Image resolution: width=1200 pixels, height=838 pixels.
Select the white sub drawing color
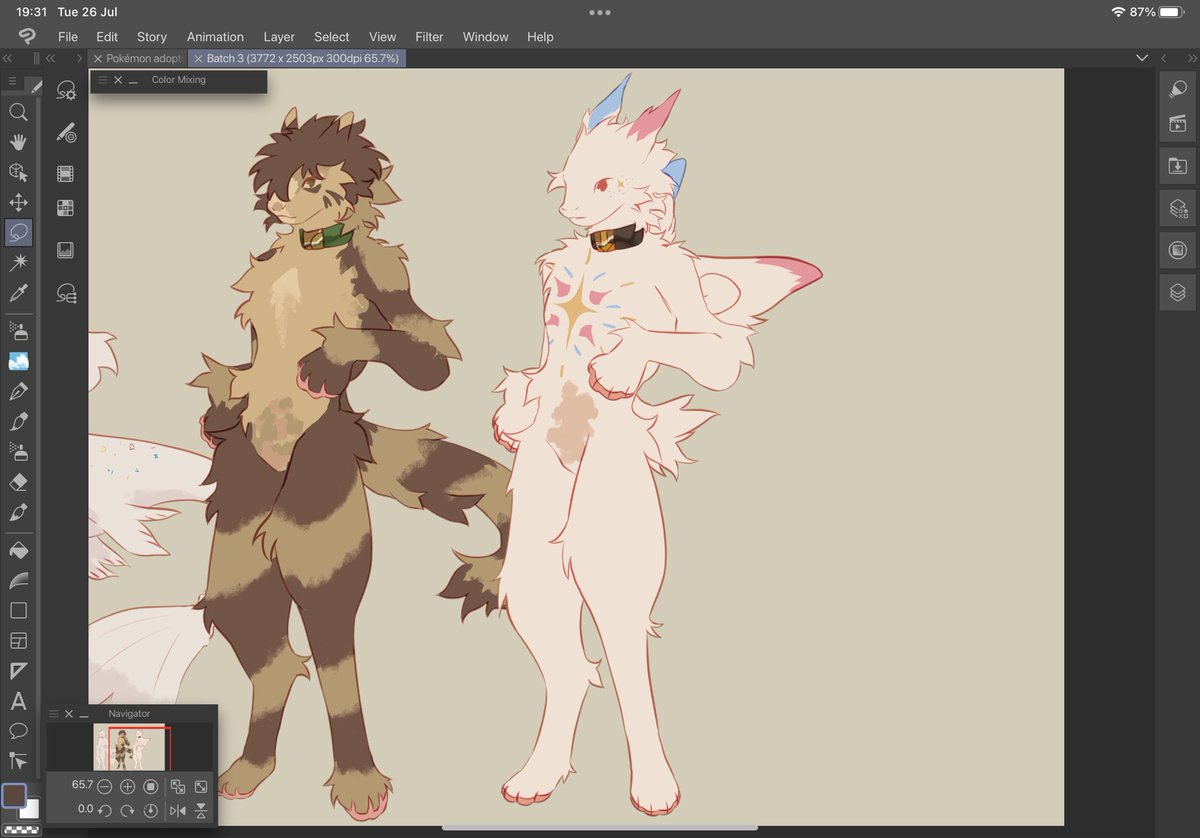(30, 808)
